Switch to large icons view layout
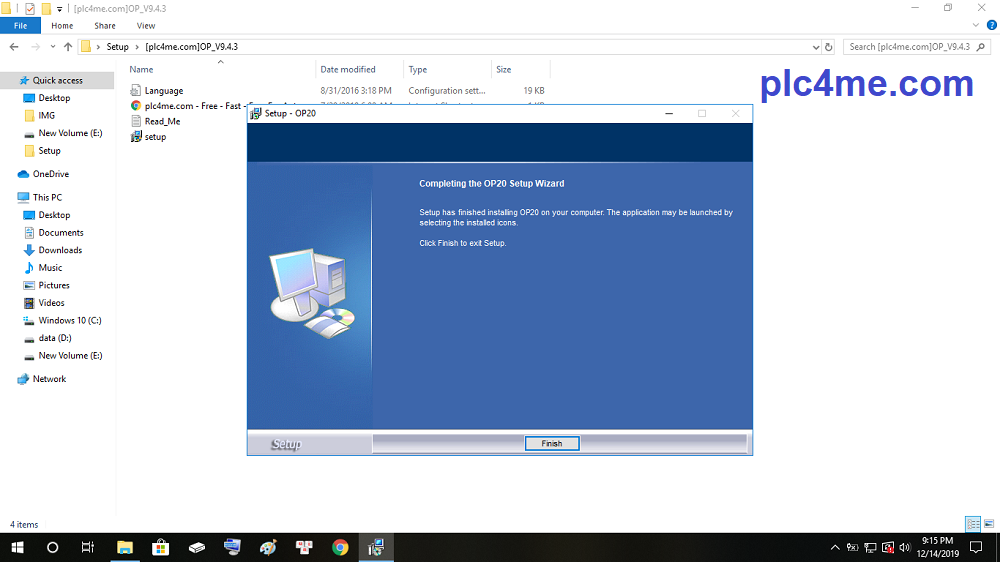 pyautogui.click(x=988, y=524)
